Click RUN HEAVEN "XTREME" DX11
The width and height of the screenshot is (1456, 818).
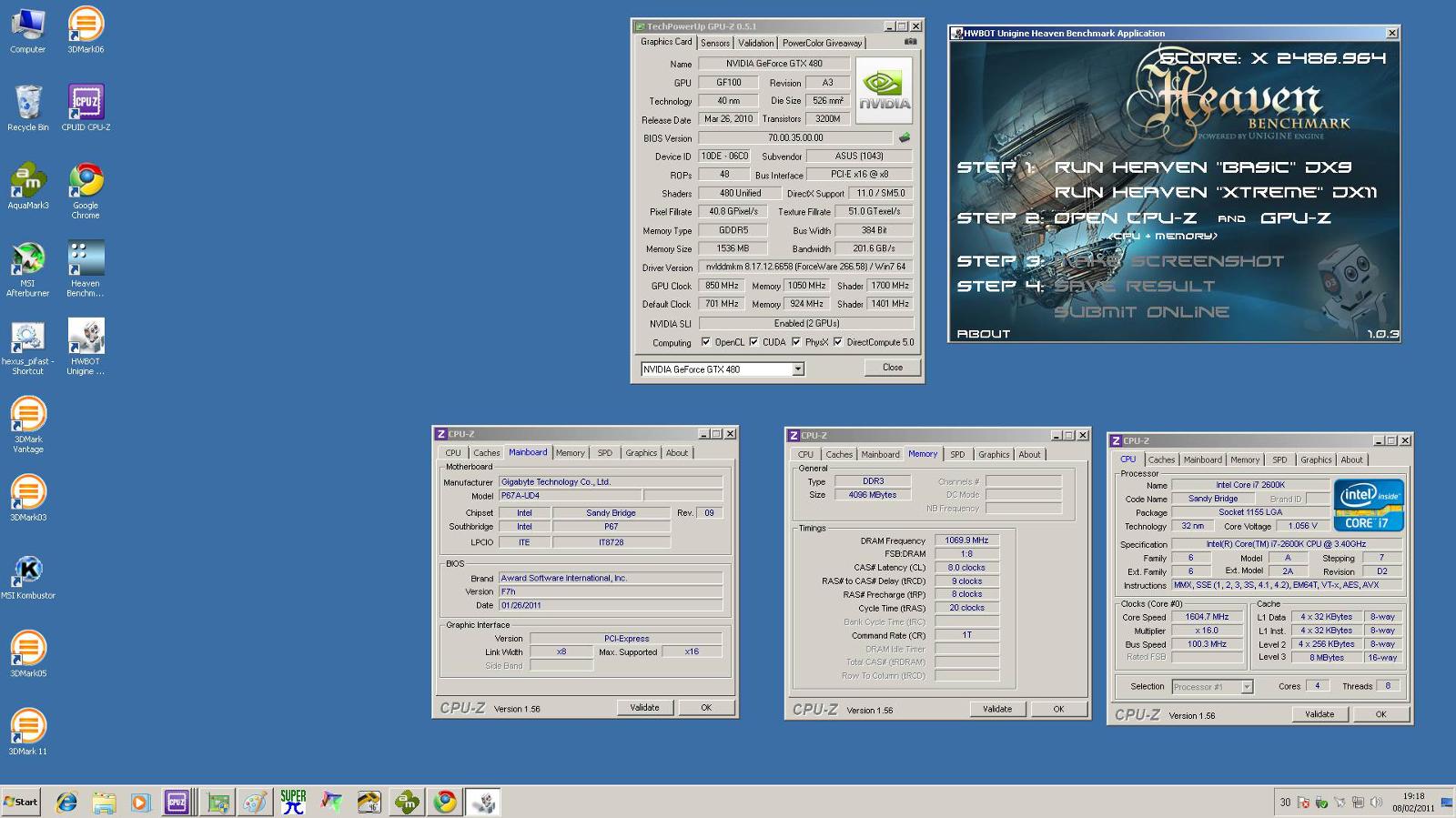1215,193
